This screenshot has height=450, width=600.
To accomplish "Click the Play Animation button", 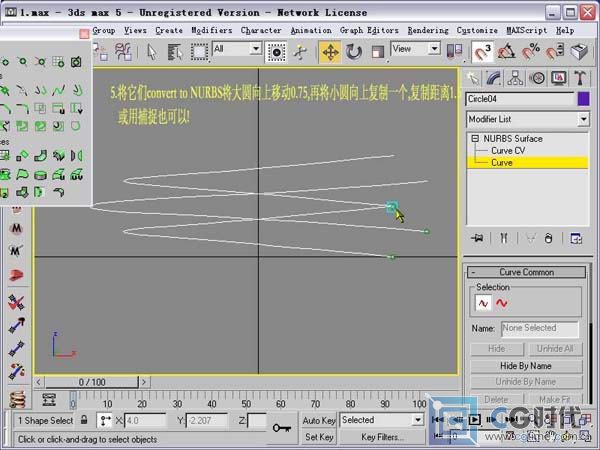I will (474, 420).
